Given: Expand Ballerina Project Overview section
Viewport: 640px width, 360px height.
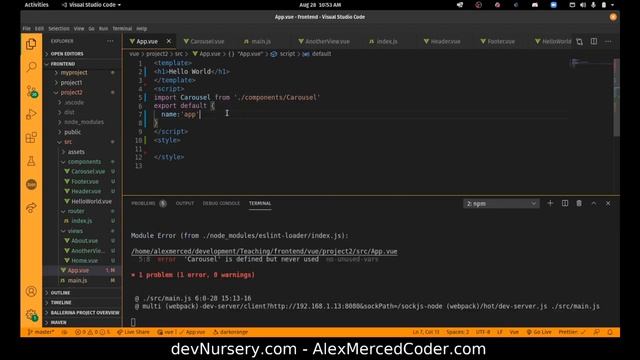Looking at the screenshot, I should [82, 313].
